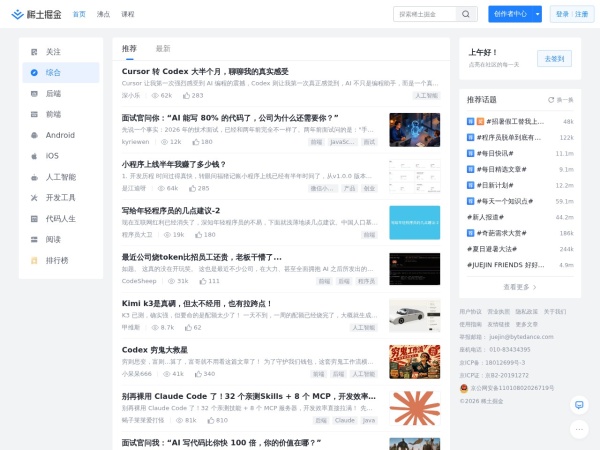Expand 查看更多 in recommended topics
The image size is (600, 450).
point(520,287)
